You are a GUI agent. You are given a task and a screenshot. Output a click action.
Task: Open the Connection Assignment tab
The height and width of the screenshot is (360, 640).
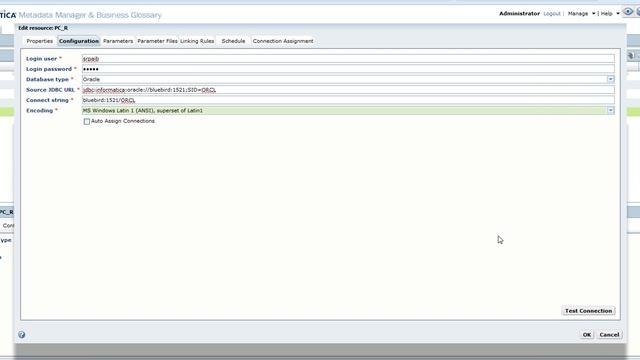(283, 41)
